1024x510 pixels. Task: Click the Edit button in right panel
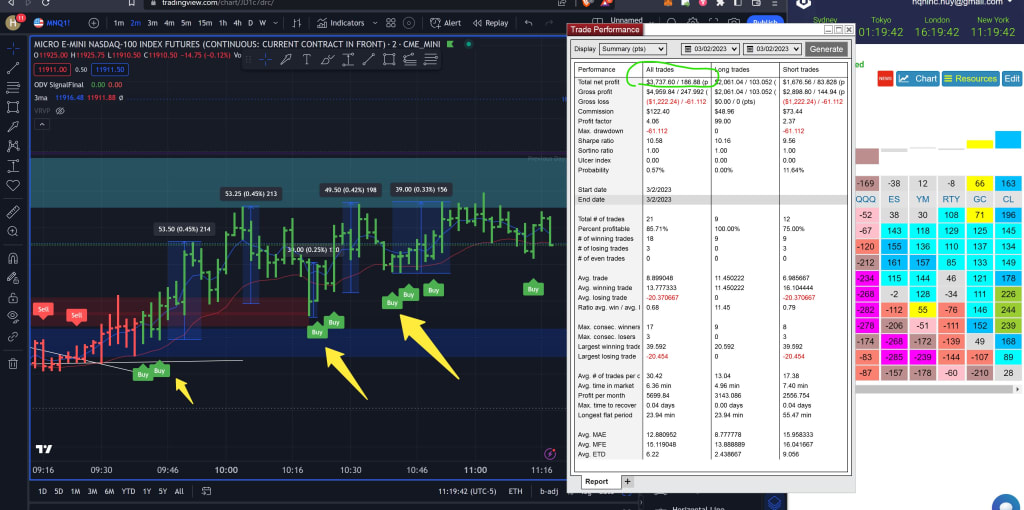click(x=1012, y=78)
